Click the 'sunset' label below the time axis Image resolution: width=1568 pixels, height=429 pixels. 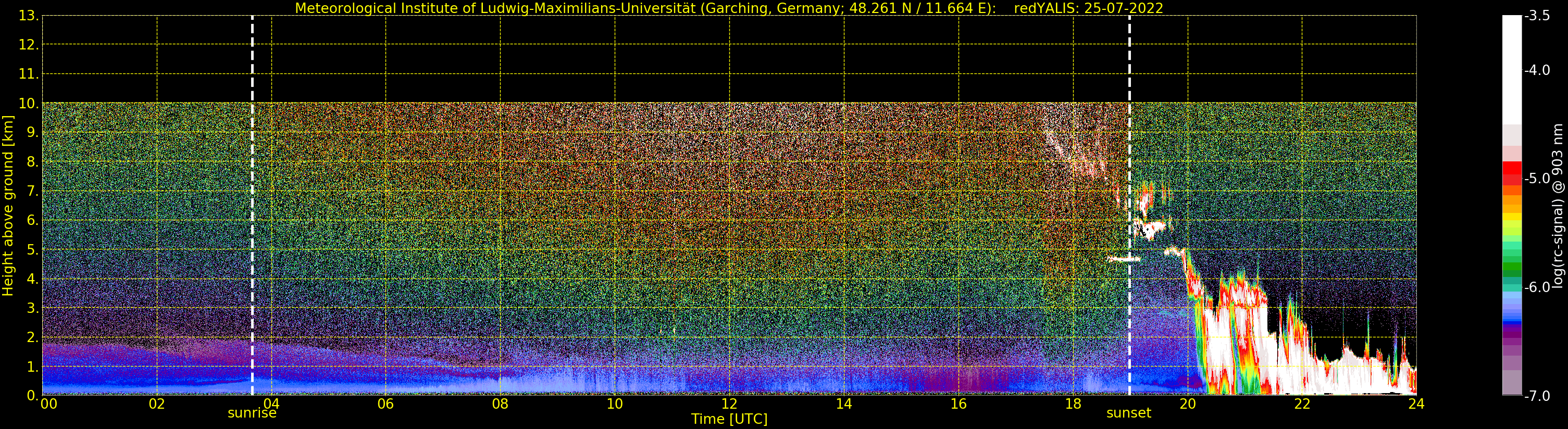coord(1128,413)
